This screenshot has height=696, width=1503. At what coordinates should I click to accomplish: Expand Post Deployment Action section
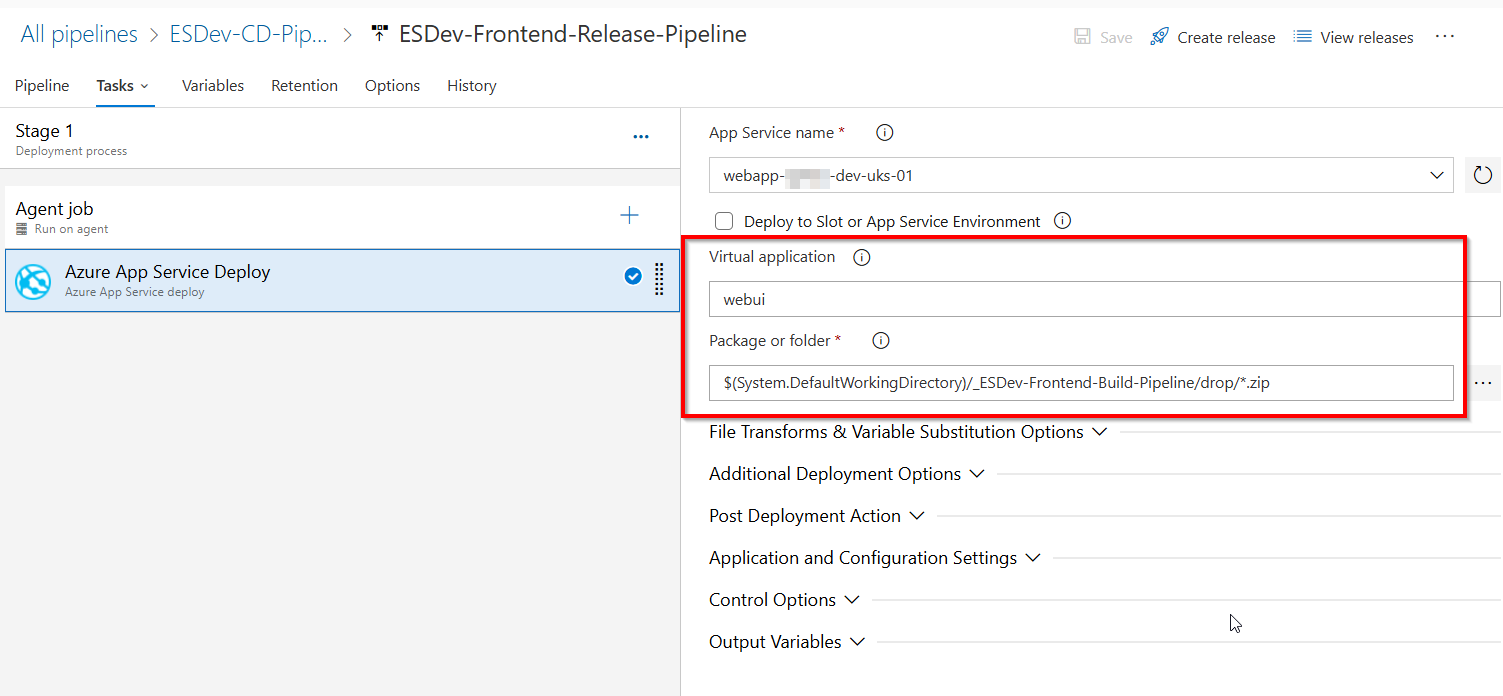(817, 516)
